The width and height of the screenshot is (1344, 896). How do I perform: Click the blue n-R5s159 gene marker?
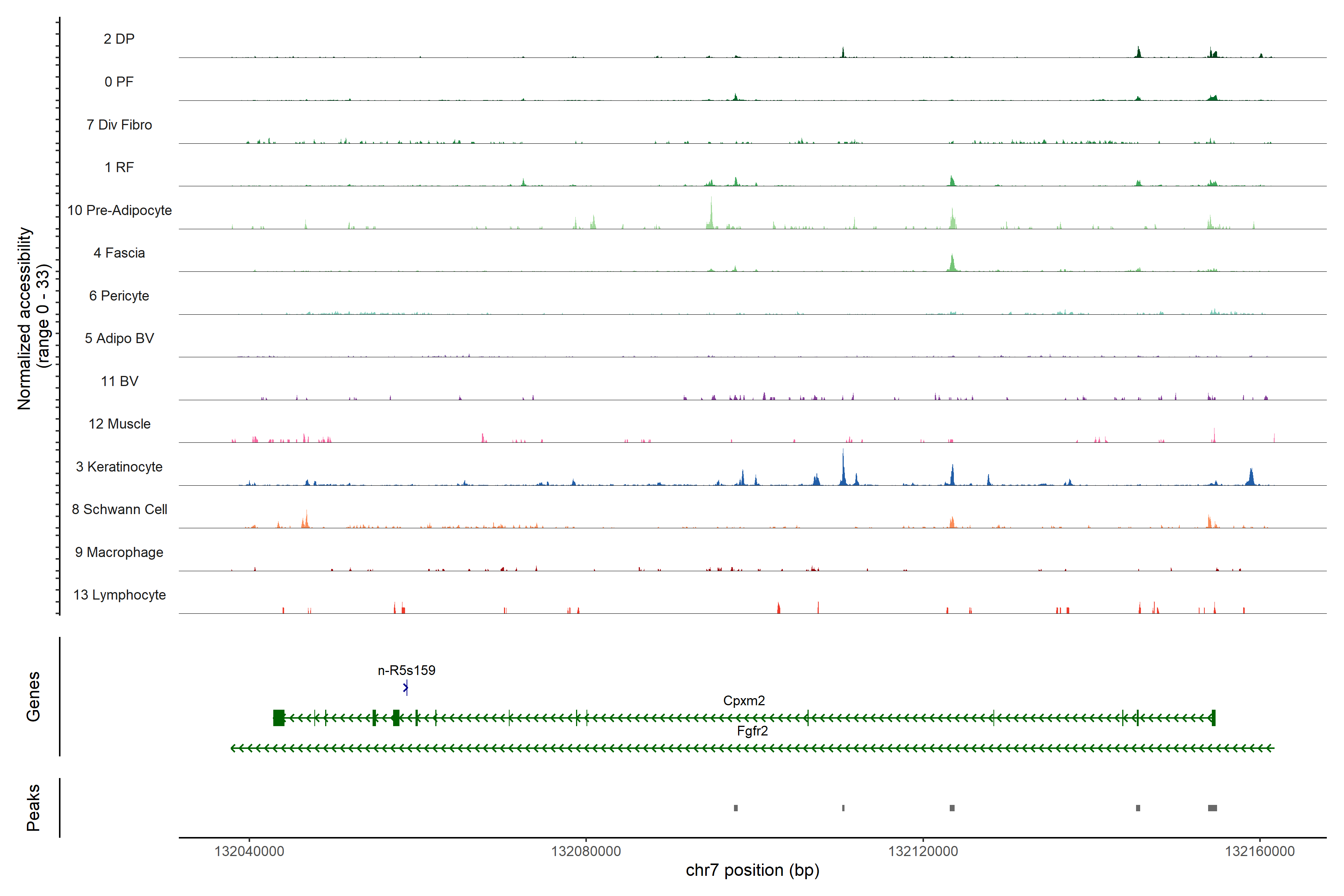(406, 687)
